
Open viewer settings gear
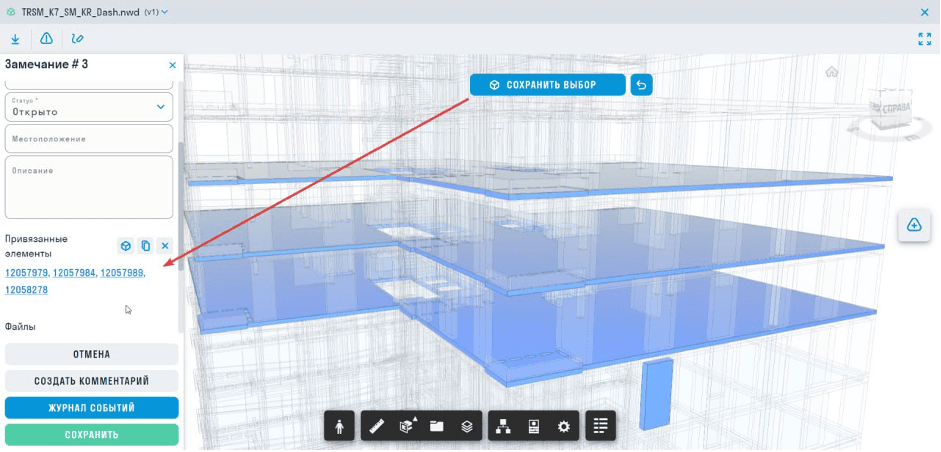(x=564, y=426)
